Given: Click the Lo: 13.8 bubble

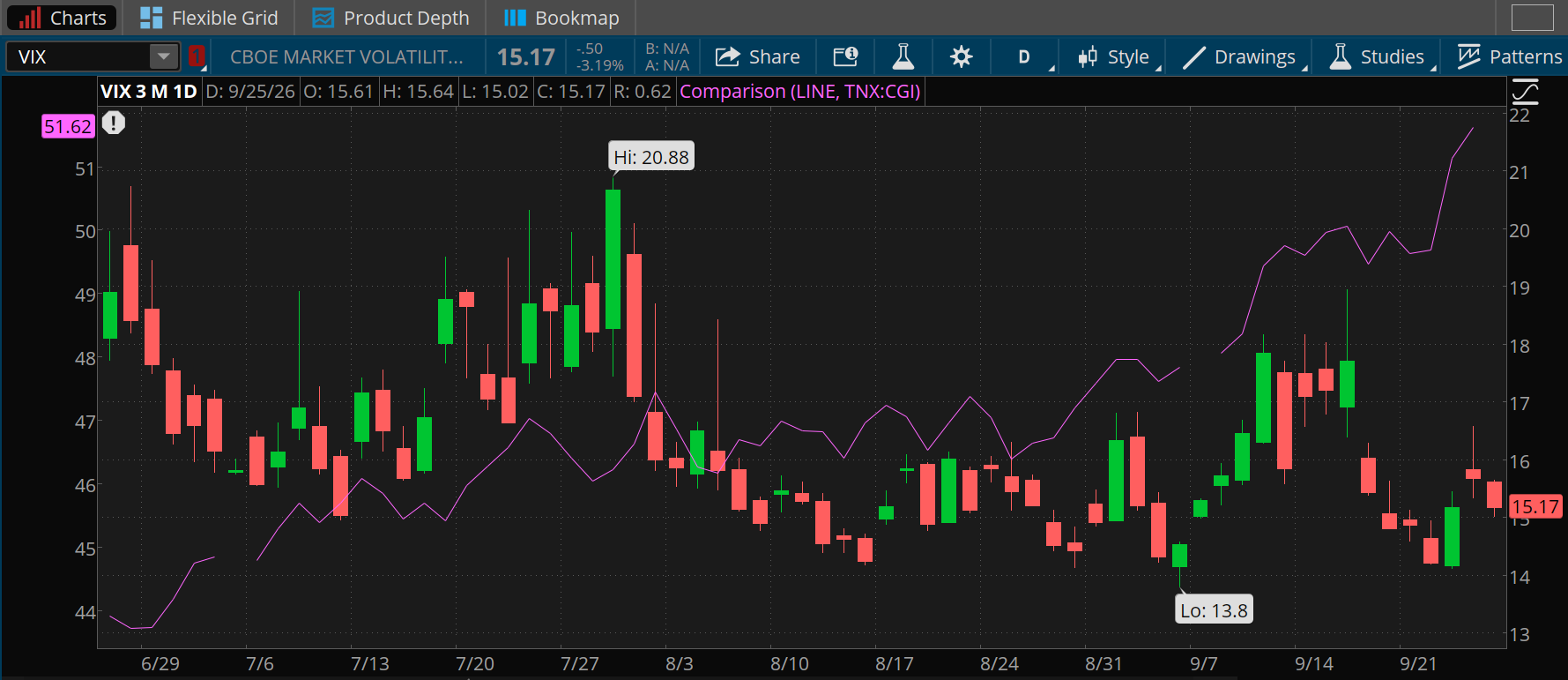Looking at the screenshot, I should point(1214,610).
